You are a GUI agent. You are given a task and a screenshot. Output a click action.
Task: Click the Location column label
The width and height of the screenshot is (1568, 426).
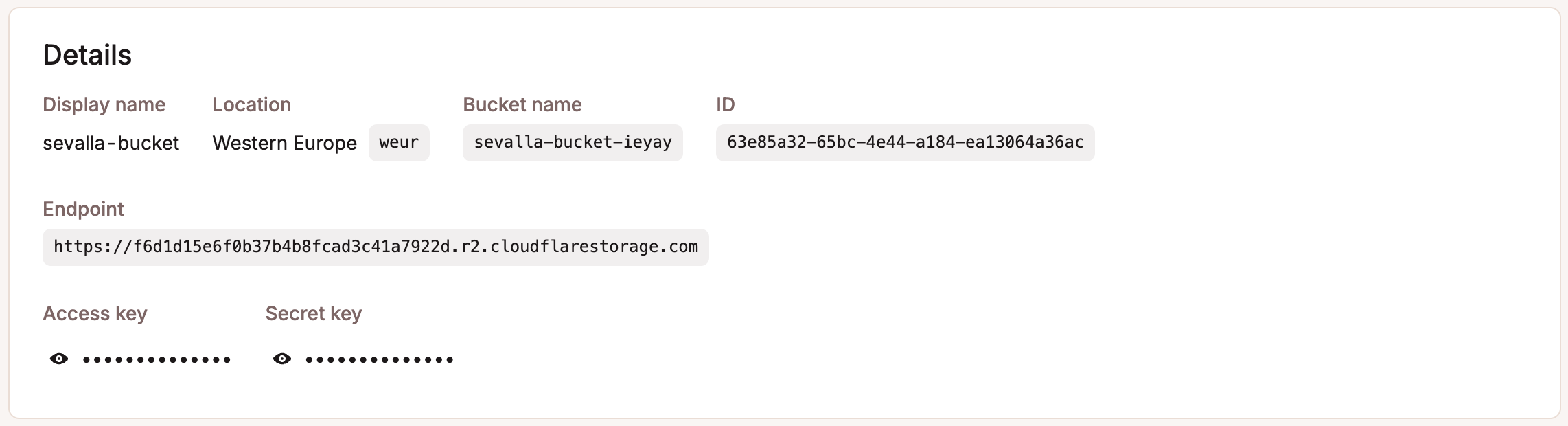coord(251,104)
